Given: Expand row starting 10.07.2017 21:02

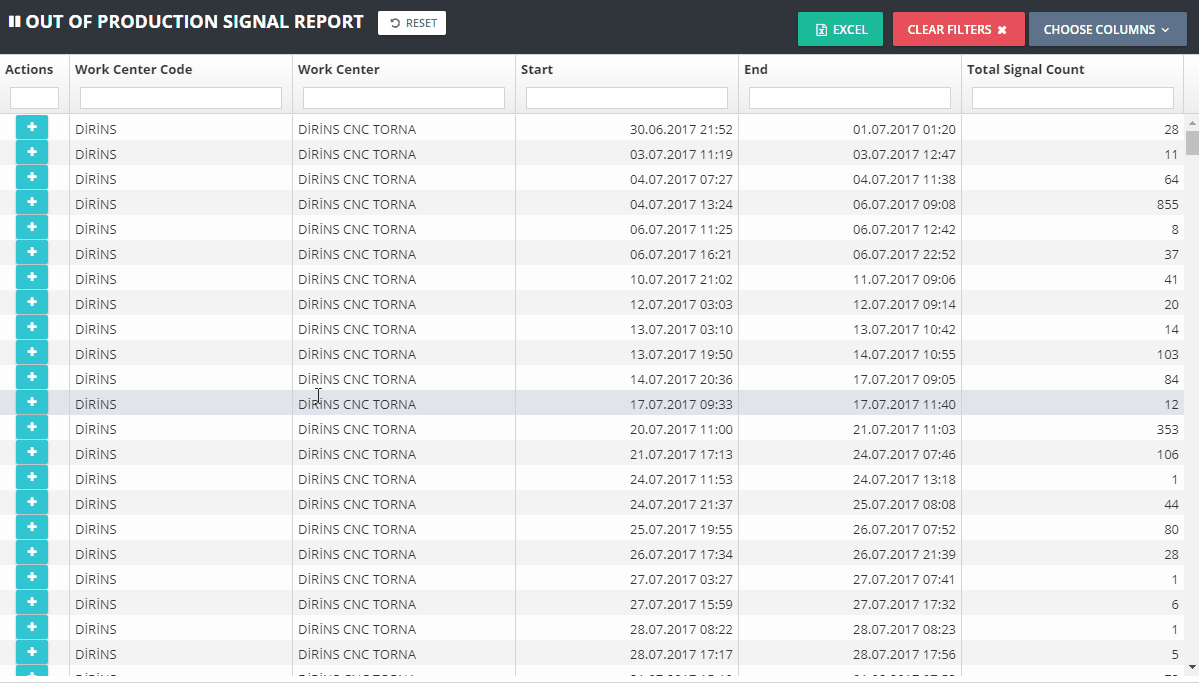Looking at the screenshot, I should click(x=32, y=277).
